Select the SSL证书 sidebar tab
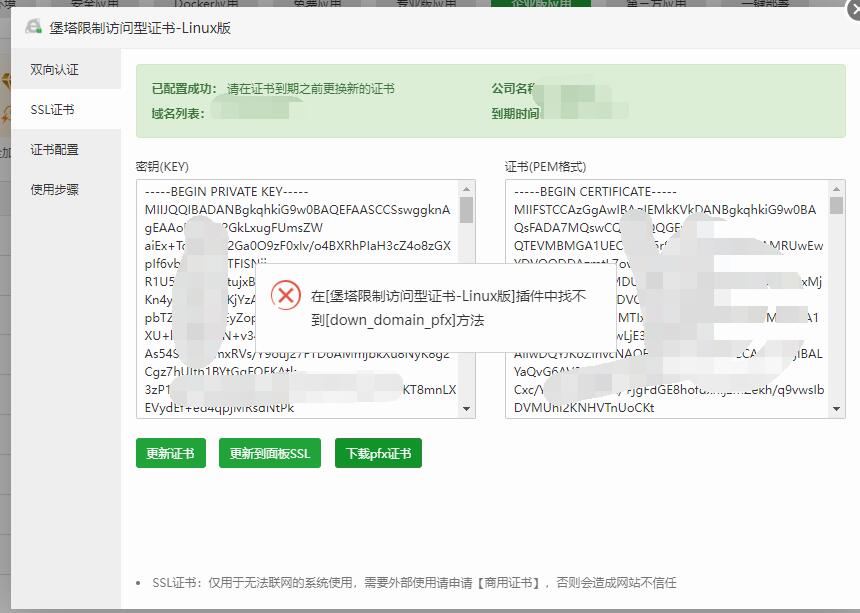Screen dimensions: 860x613 pos(66,110)
